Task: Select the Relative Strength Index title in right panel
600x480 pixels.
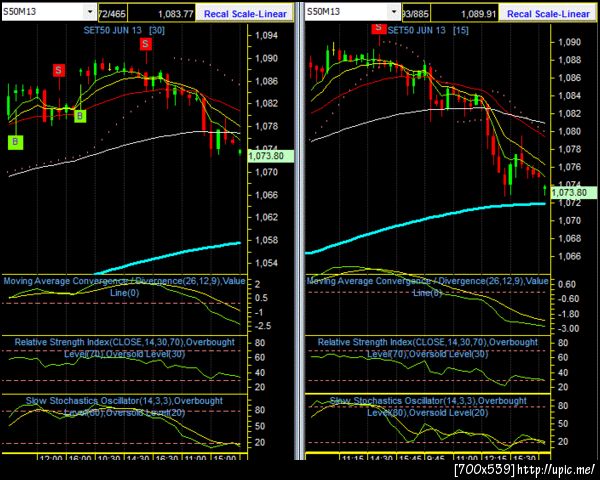Action: (427, 348)
